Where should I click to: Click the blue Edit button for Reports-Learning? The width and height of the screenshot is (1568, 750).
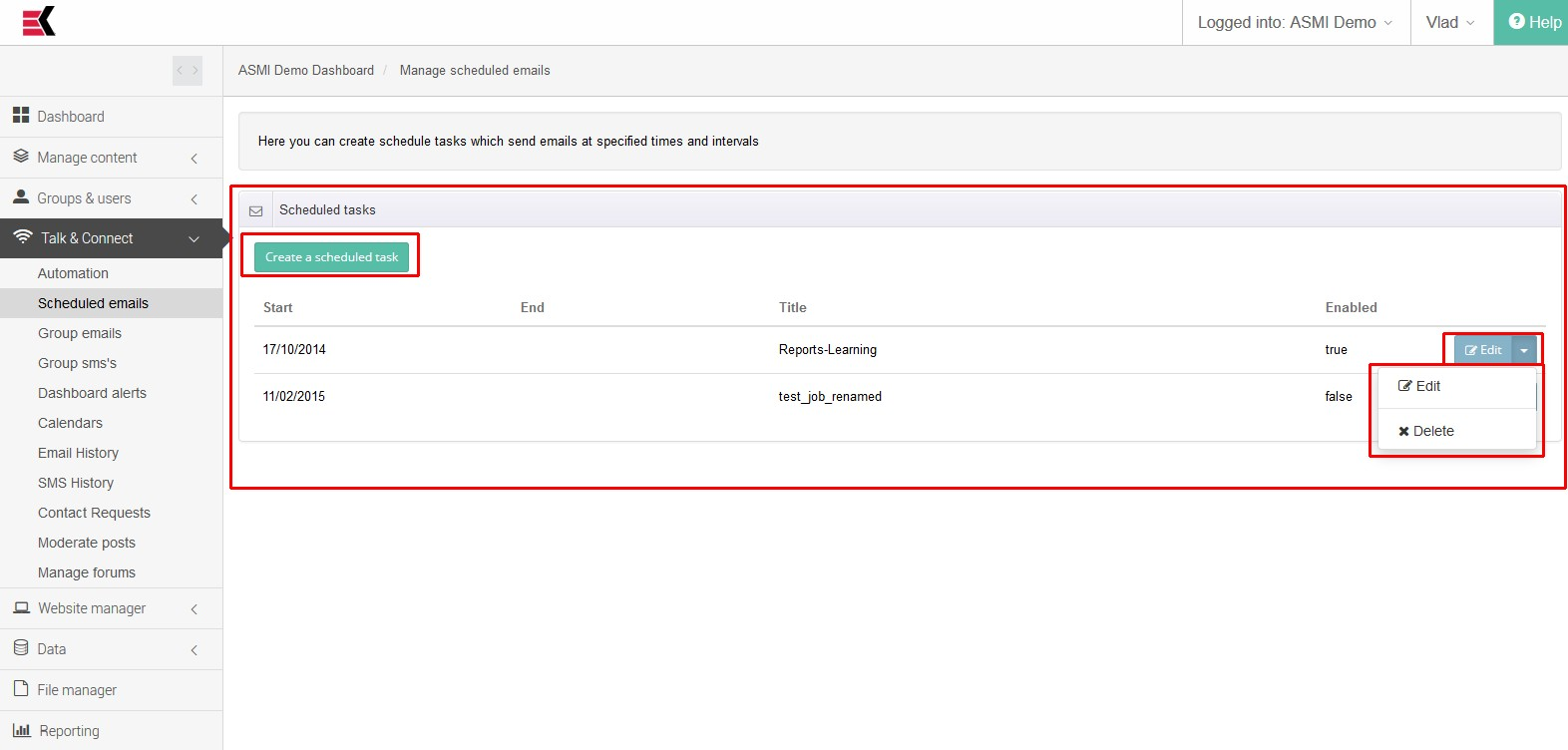pyautogui.click(x=1483, y=350)
